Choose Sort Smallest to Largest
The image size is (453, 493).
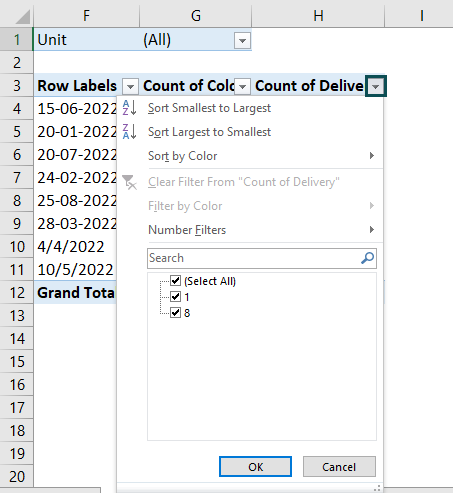(250, 108)
